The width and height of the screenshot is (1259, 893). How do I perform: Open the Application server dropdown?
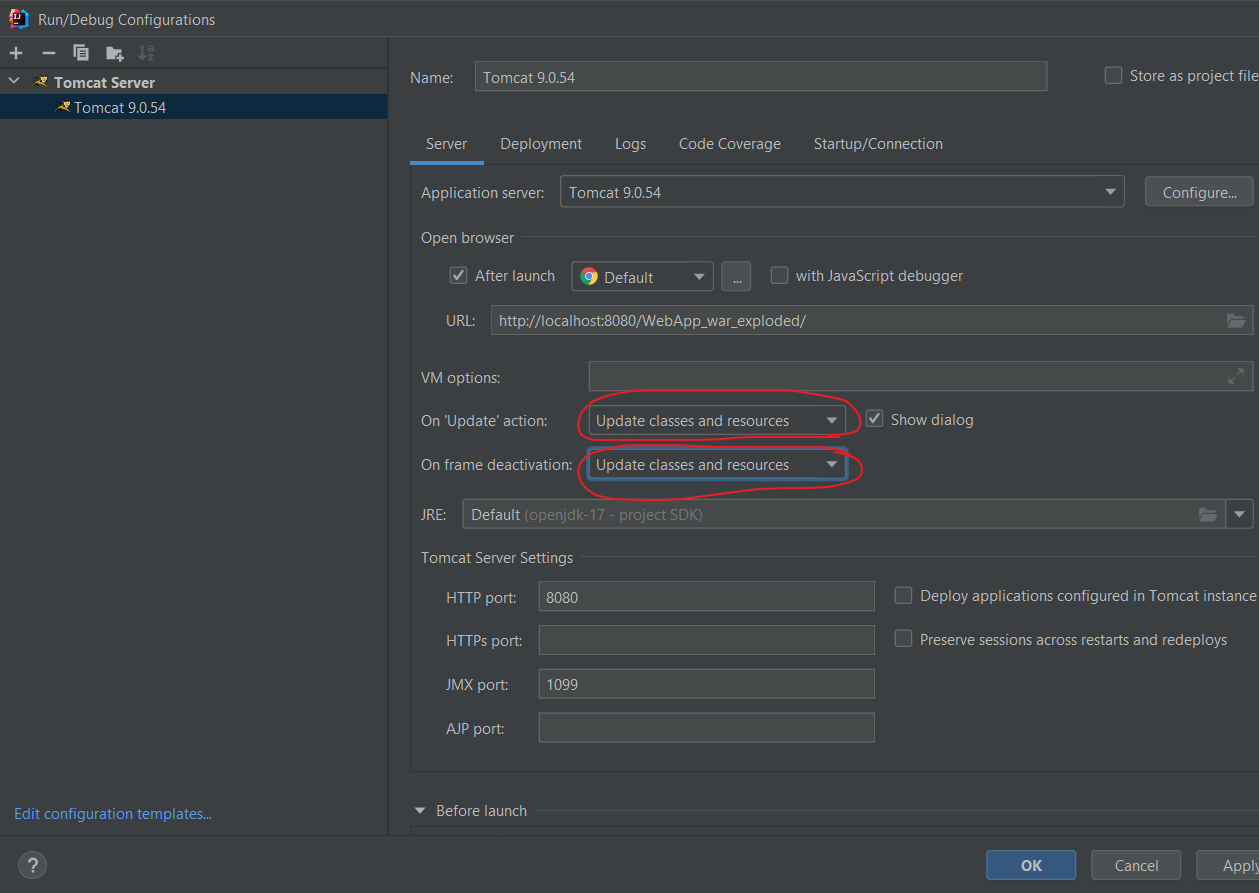tap(841, 192)
